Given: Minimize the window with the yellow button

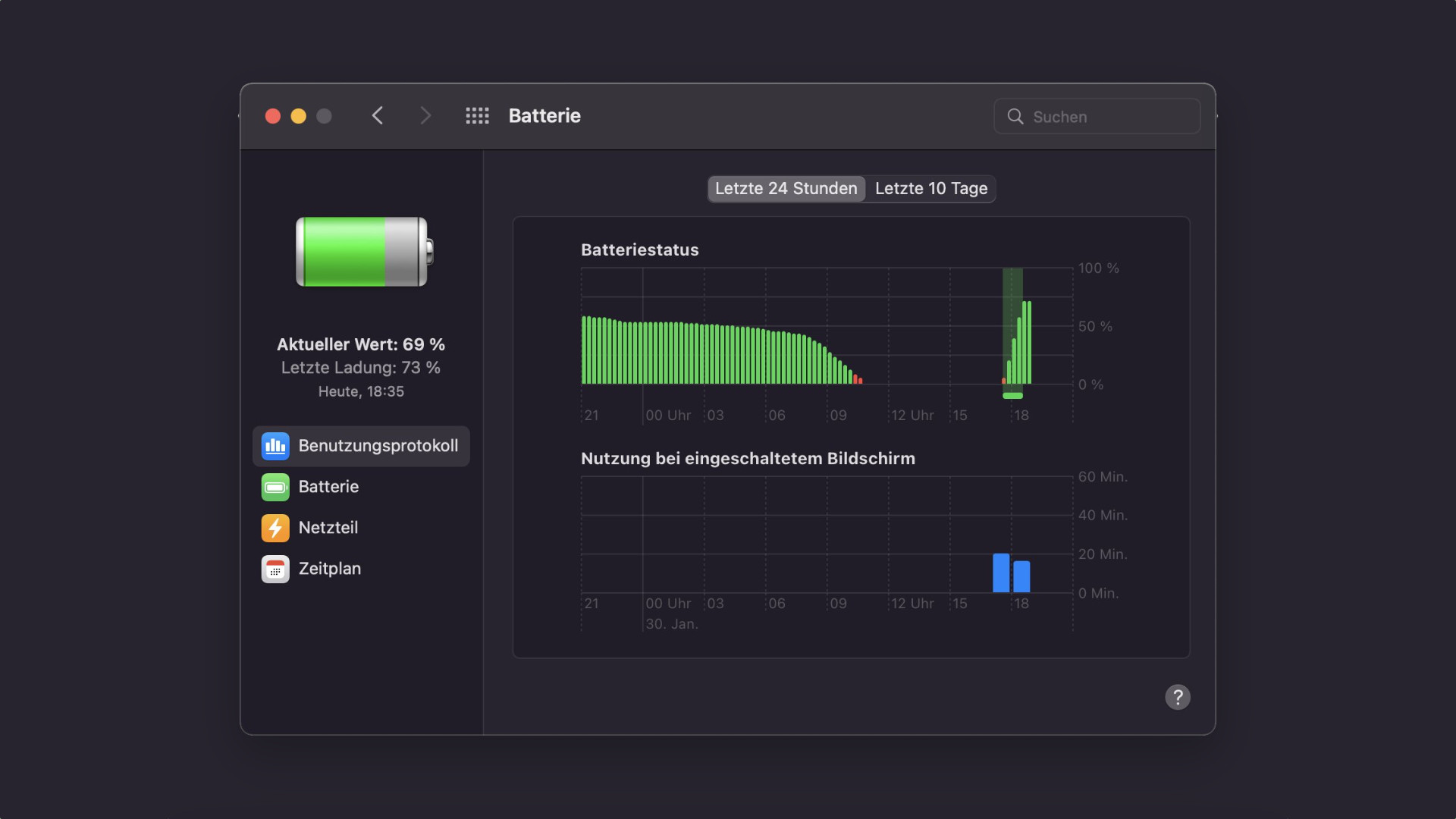Looking at the screenshot, I should point(299,116).
